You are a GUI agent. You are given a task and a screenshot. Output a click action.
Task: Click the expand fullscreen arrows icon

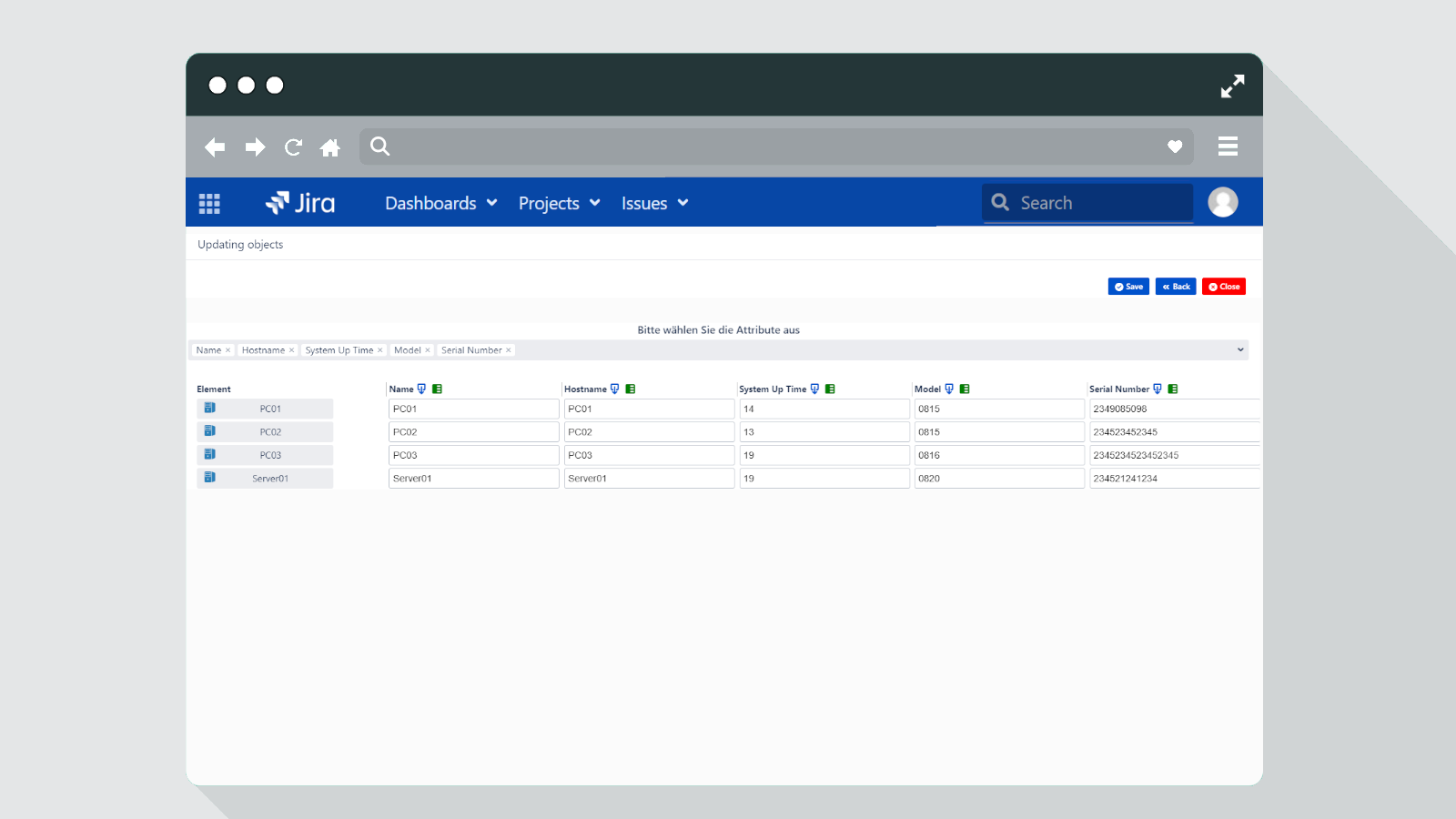point(1232,86)
